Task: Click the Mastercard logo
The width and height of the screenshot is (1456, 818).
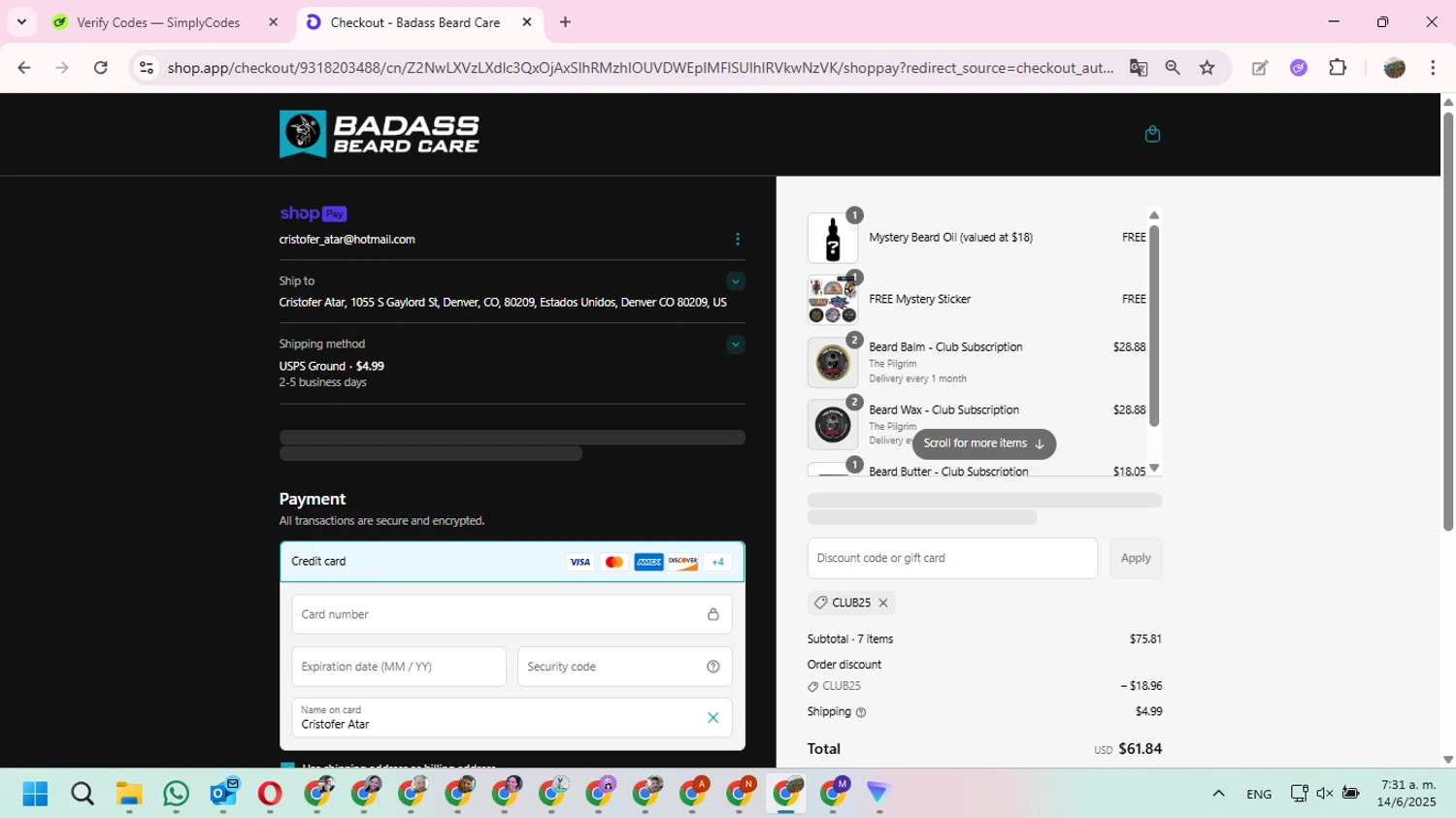Action: tap(614, 562)
